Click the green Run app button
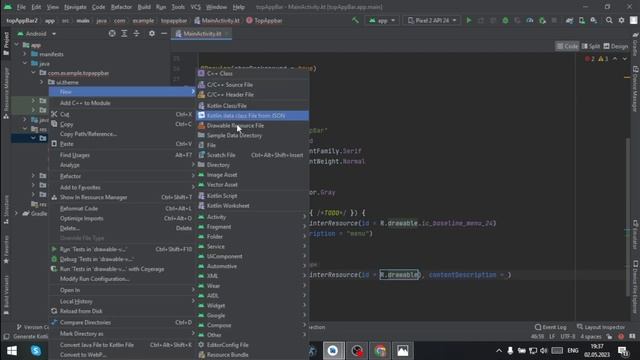Screen dimensions: 640x360 [x=469, y=20]
